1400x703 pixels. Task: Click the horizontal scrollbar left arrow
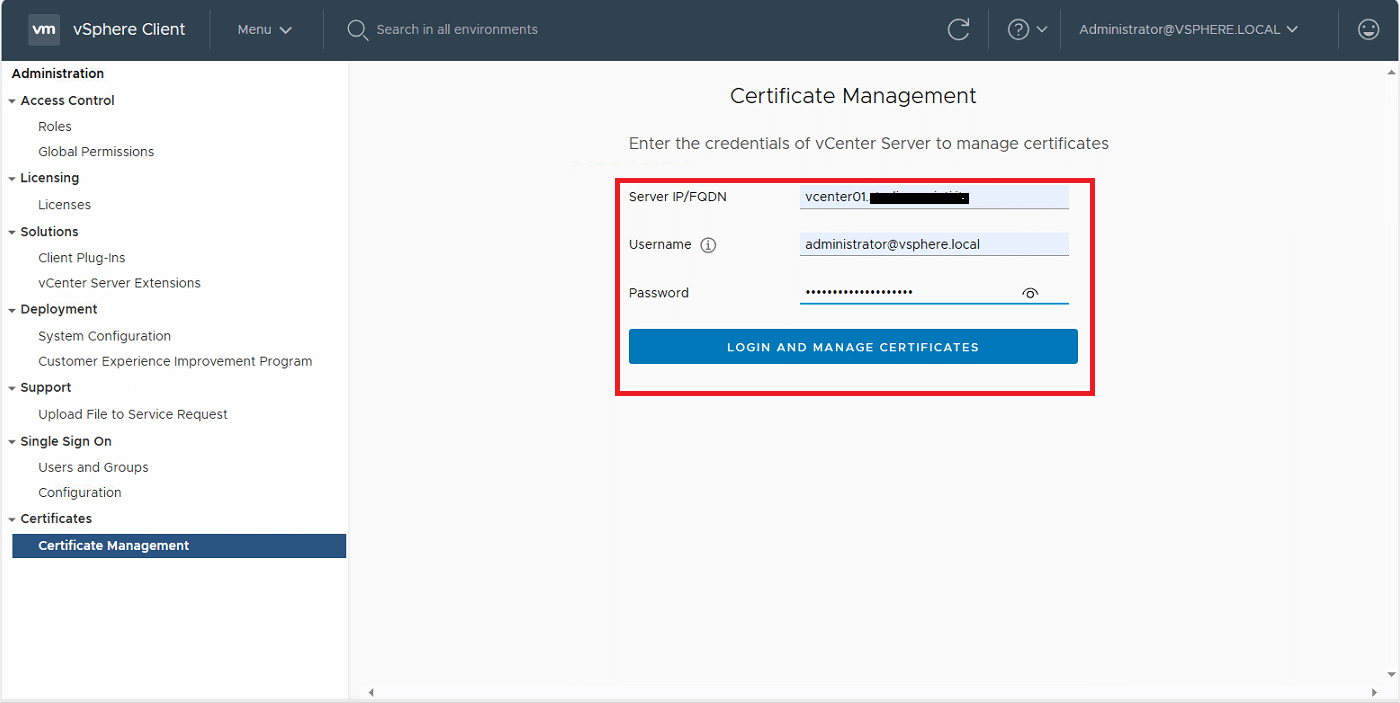pos(371,692)
